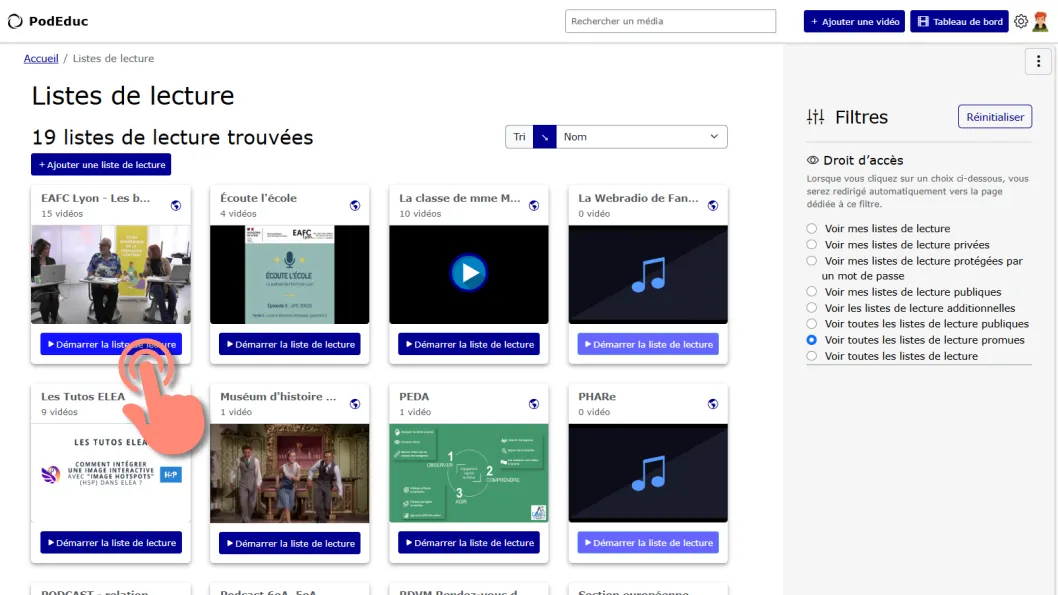Open Tableau de bord
The image size is (1058, 595).
pyautogui.click(x=959, y=22)
